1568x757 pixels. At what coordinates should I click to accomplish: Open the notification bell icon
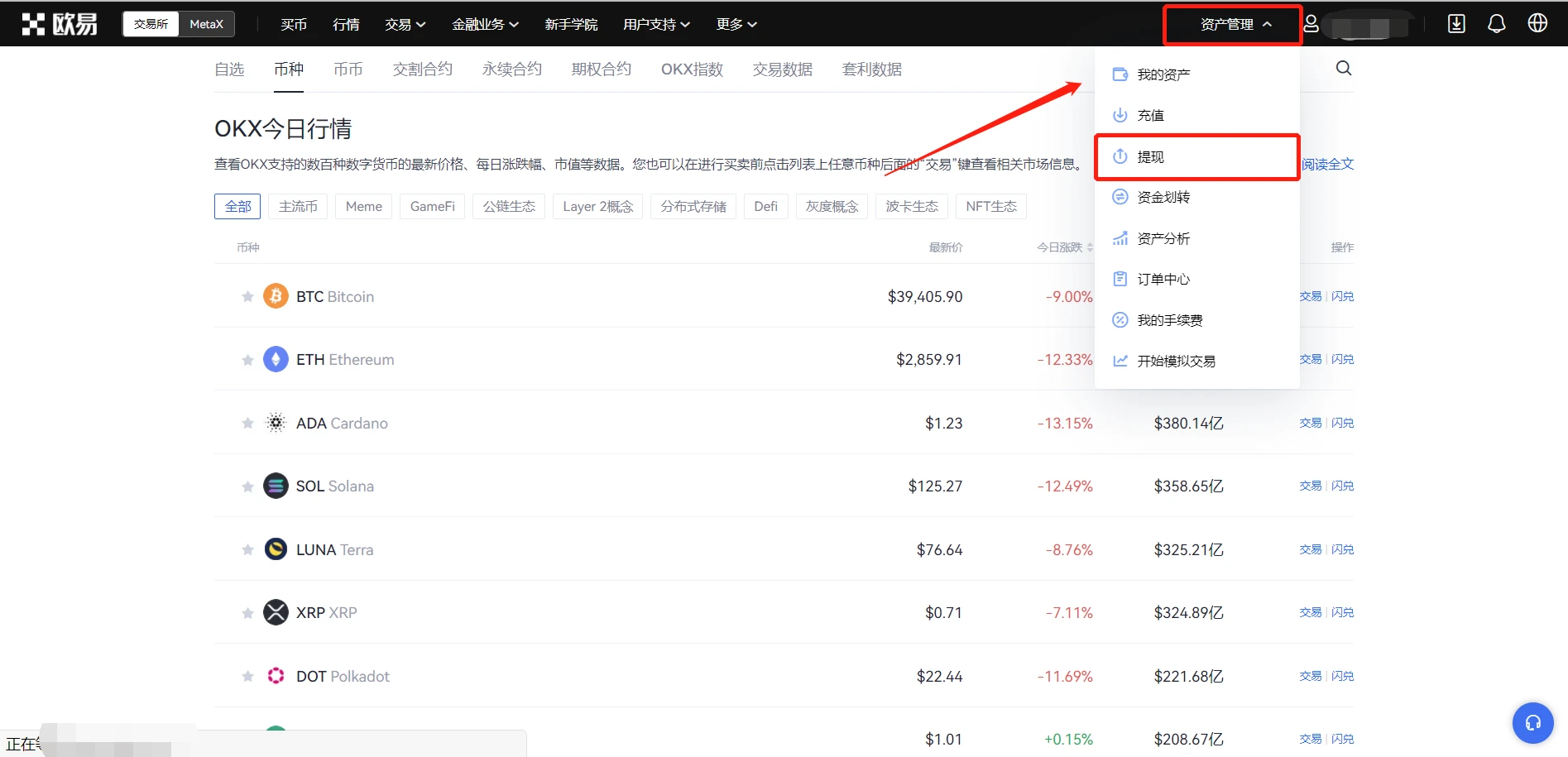1496,23
